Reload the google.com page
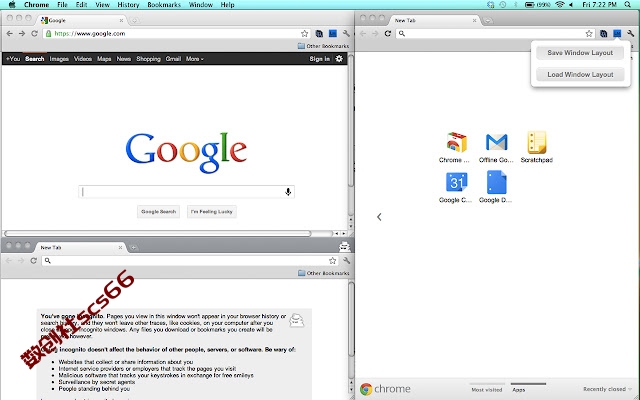Viewport: 640px width, 400px height. [34, 34]
